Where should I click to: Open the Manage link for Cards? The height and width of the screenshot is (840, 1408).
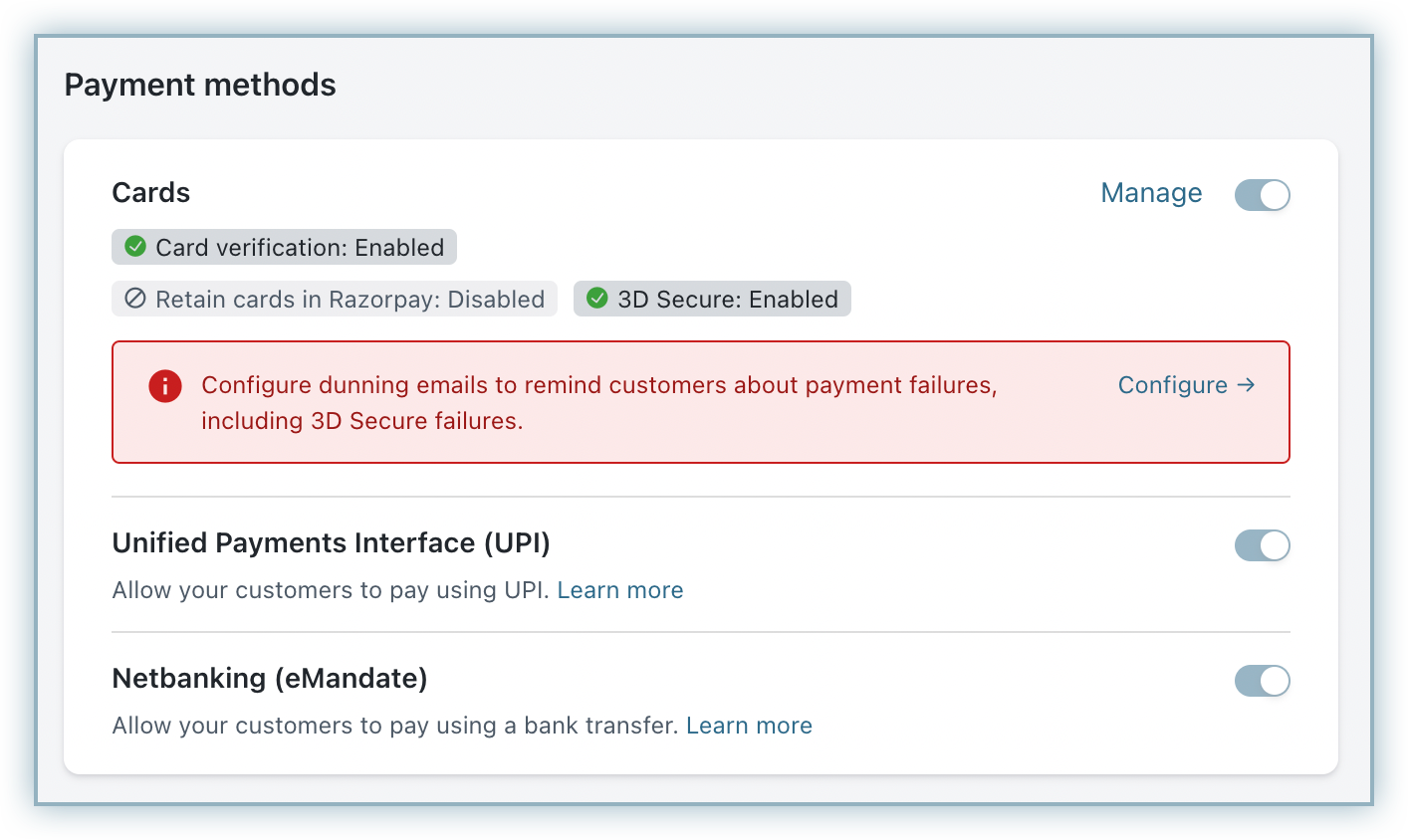tap(1151, 193)
